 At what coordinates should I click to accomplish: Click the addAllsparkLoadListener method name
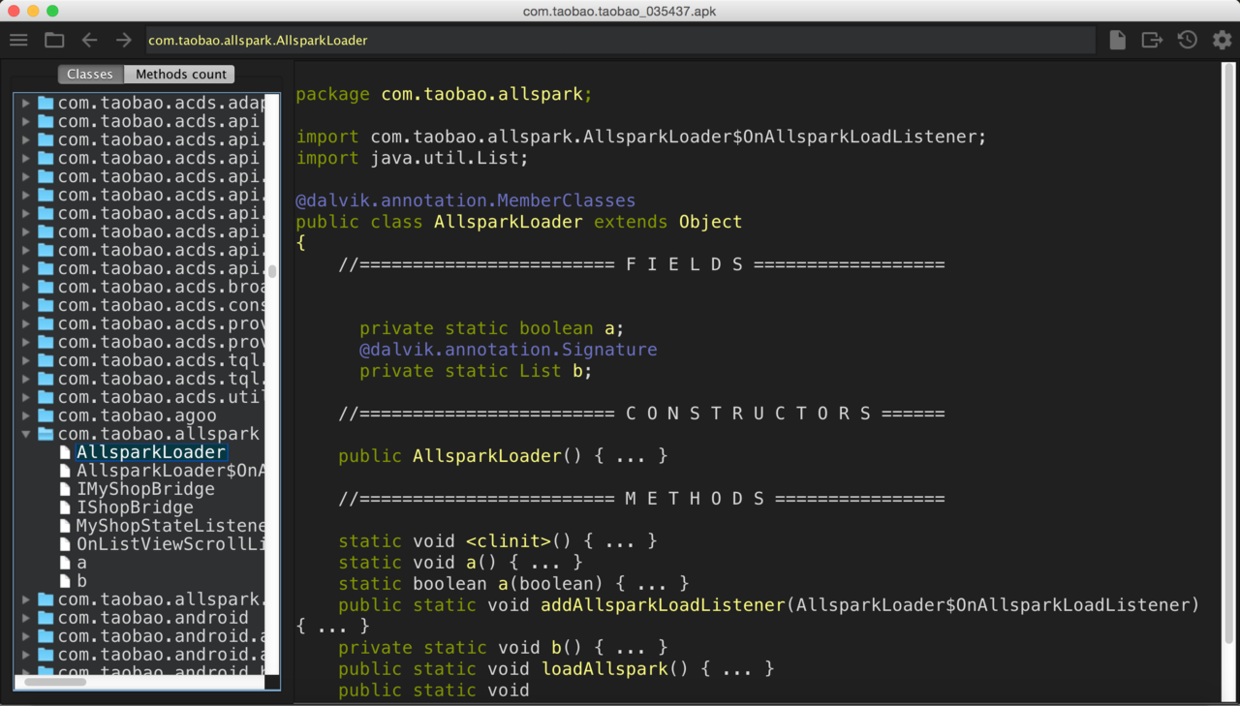click(663, 605)
